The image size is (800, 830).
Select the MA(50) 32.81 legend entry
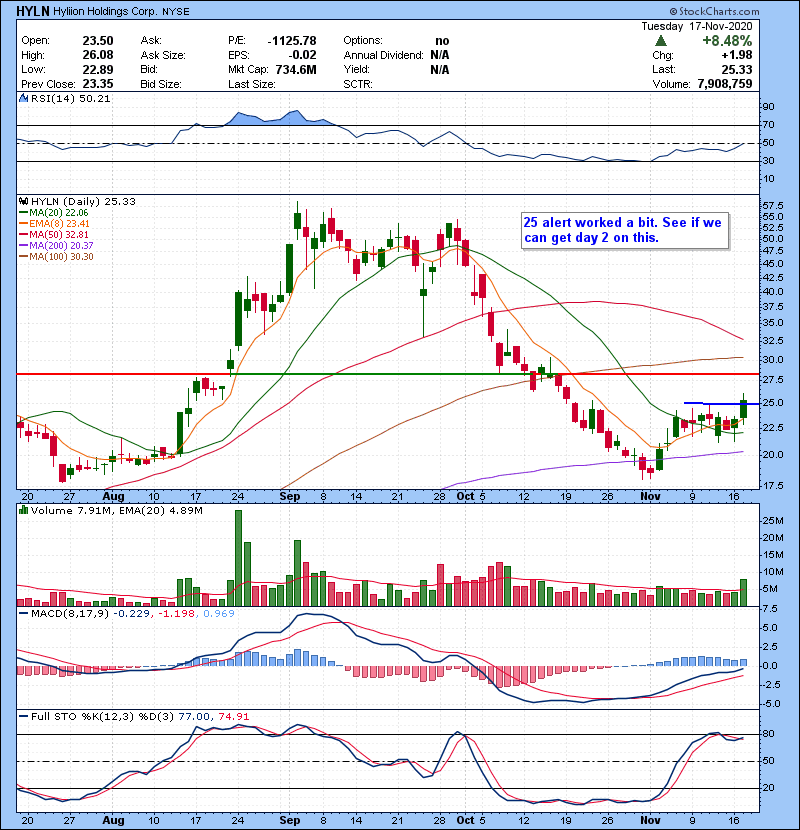54,234
